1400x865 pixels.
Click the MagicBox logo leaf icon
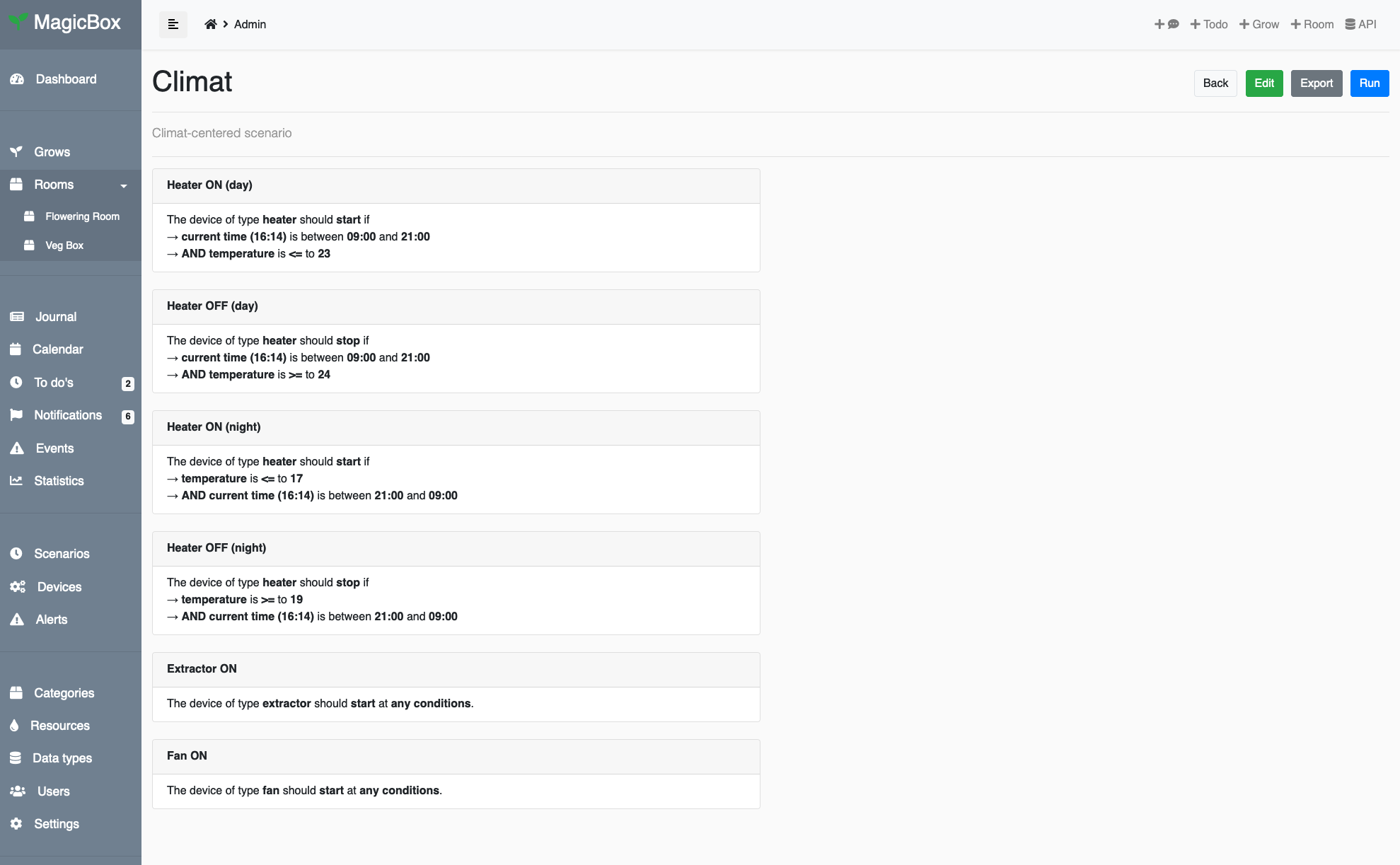tap(19, 21)
